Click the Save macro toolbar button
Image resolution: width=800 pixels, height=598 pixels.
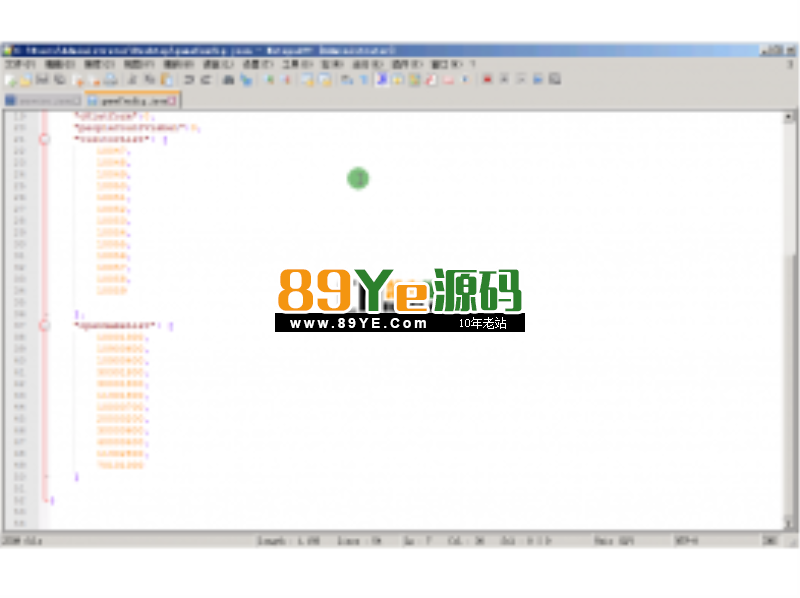click(x=554, y=79)
